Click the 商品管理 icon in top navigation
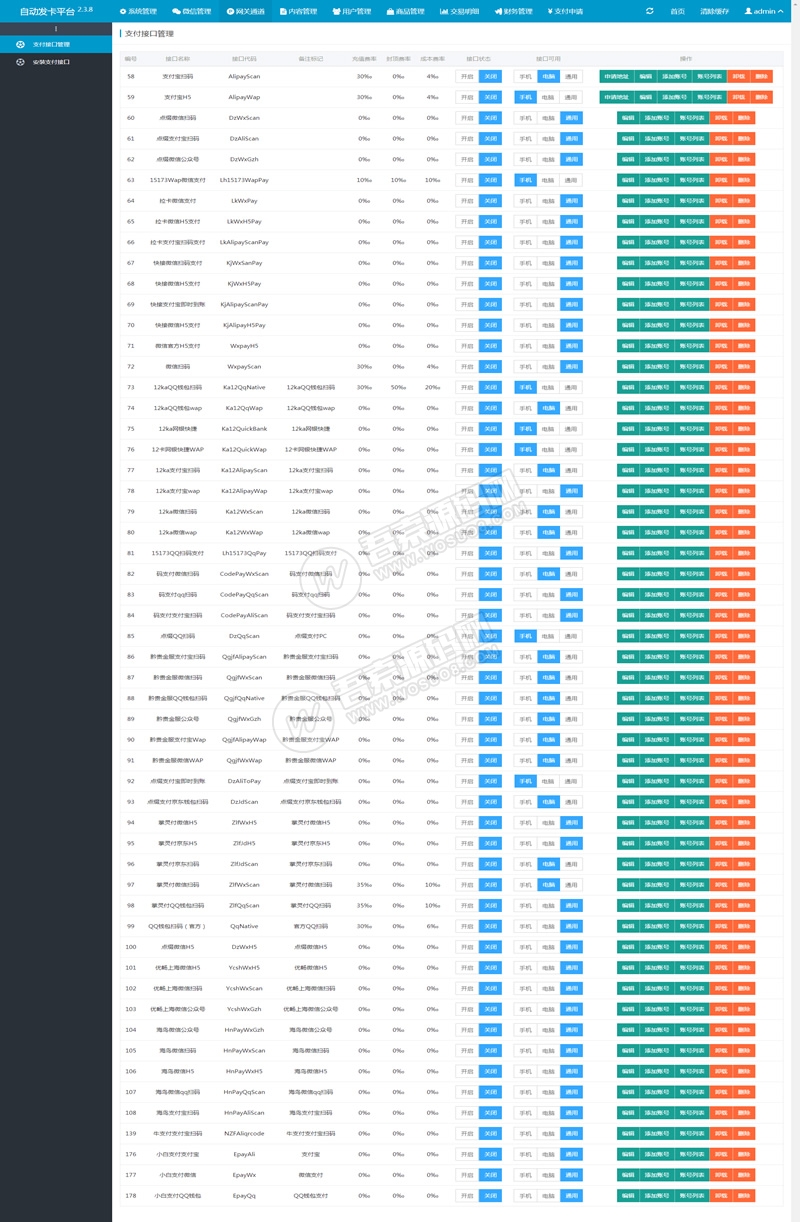This screenshot has height=1222, width=800. click(x=389, y=11)
